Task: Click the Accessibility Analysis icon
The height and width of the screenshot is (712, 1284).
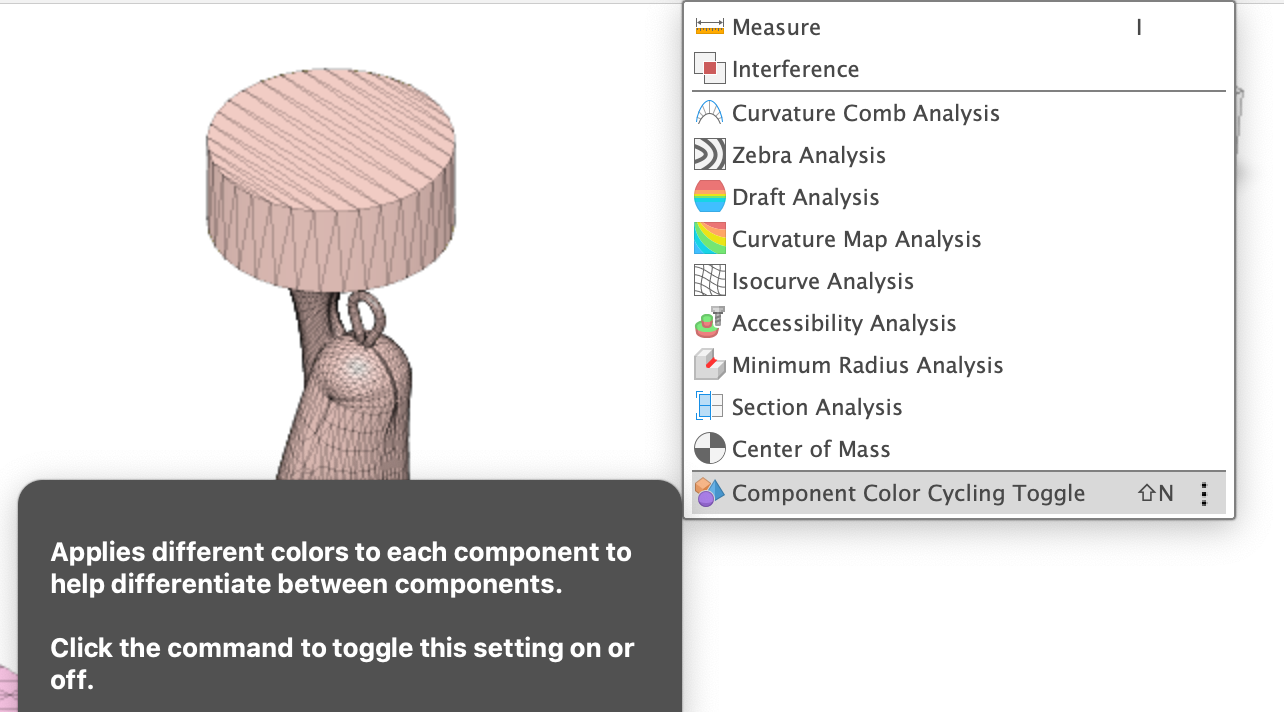Action: 709,322
